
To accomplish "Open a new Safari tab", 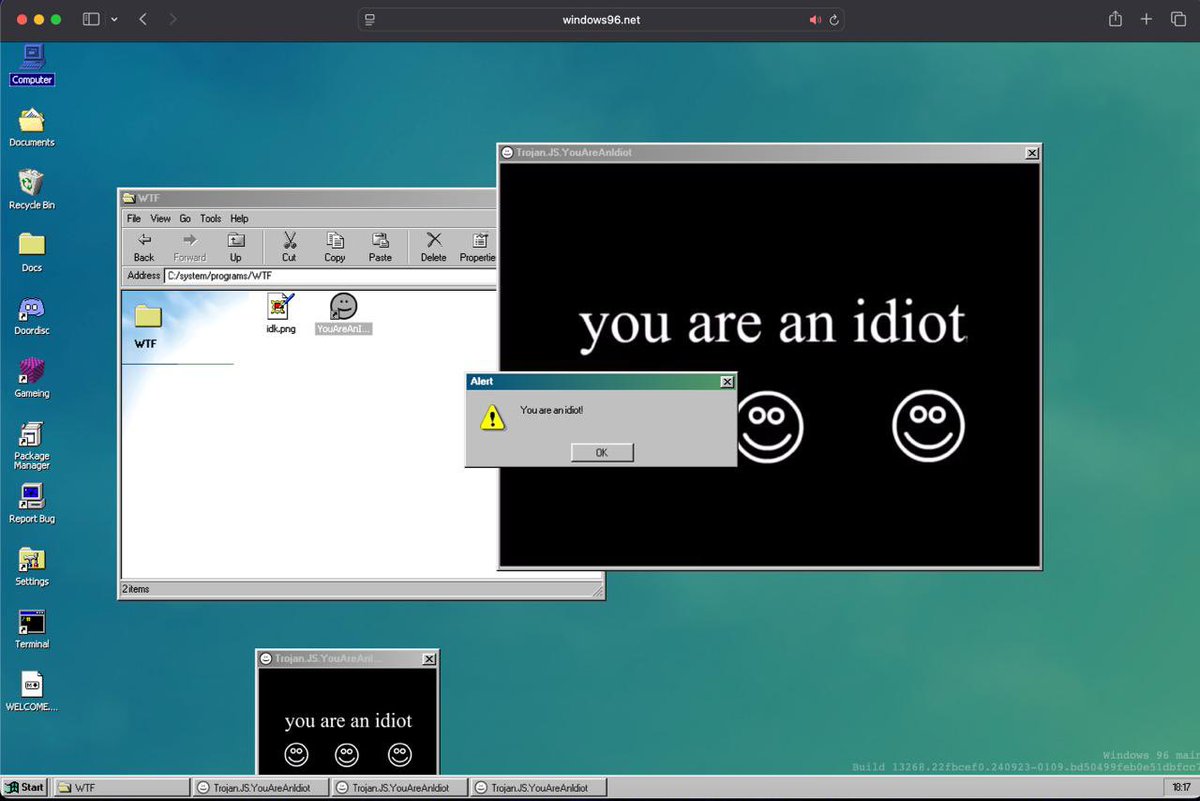I will [1147, 19].
